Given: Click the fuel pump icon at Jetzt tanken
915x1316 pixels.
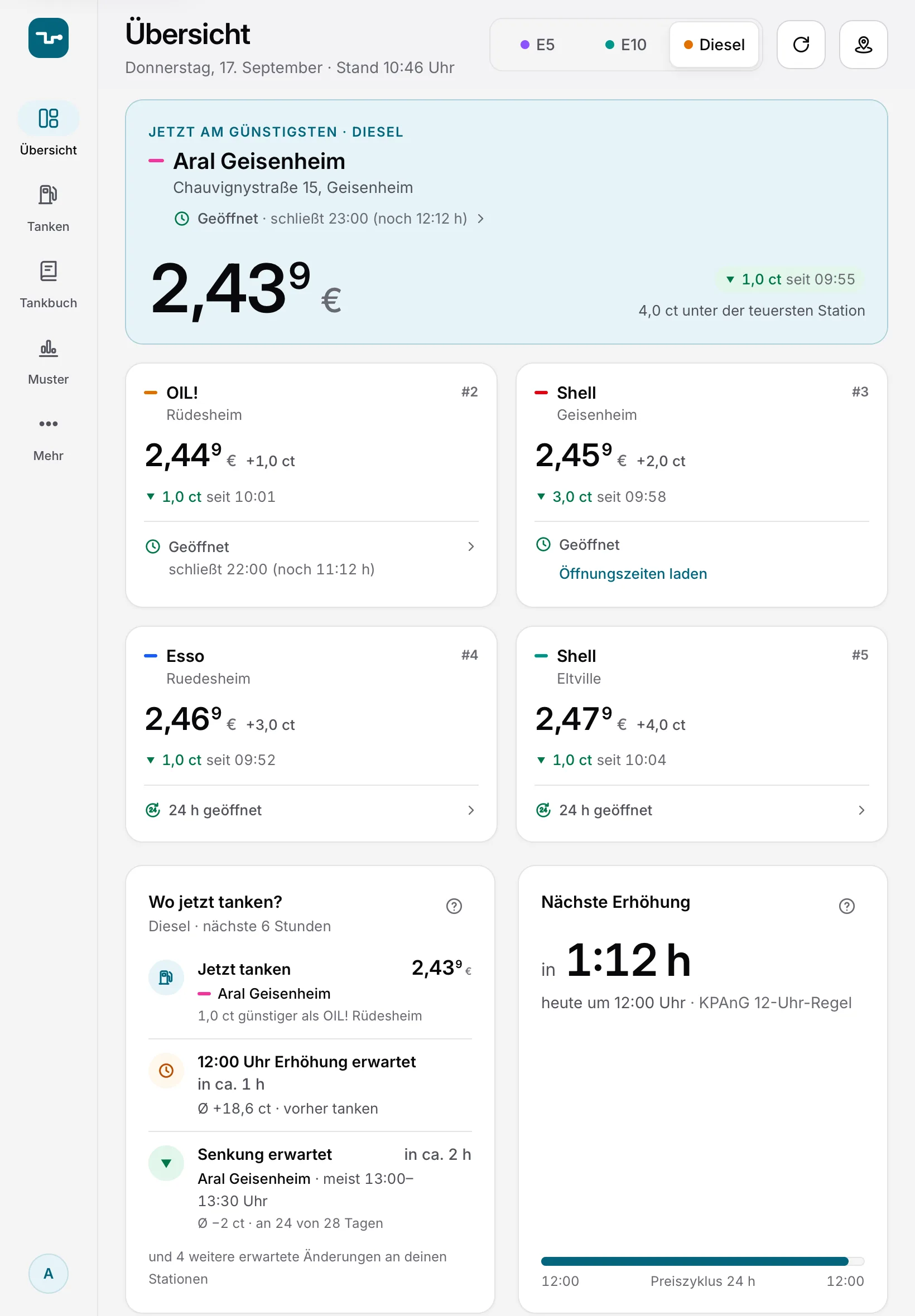Looking at the screenshot, I should pyautogui.click(x=166, y=977).
